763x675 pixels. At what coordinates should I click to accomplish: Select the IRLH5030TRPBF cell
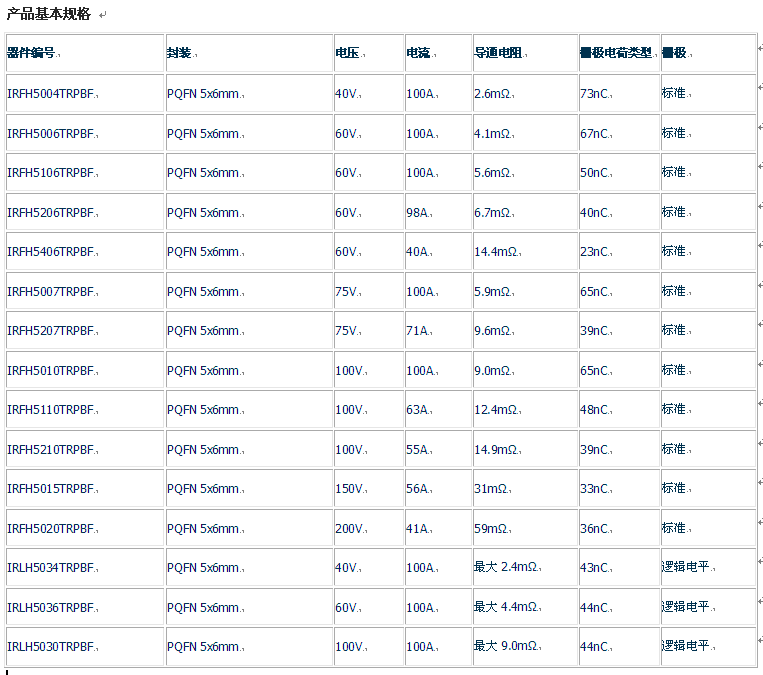[50, 647]
